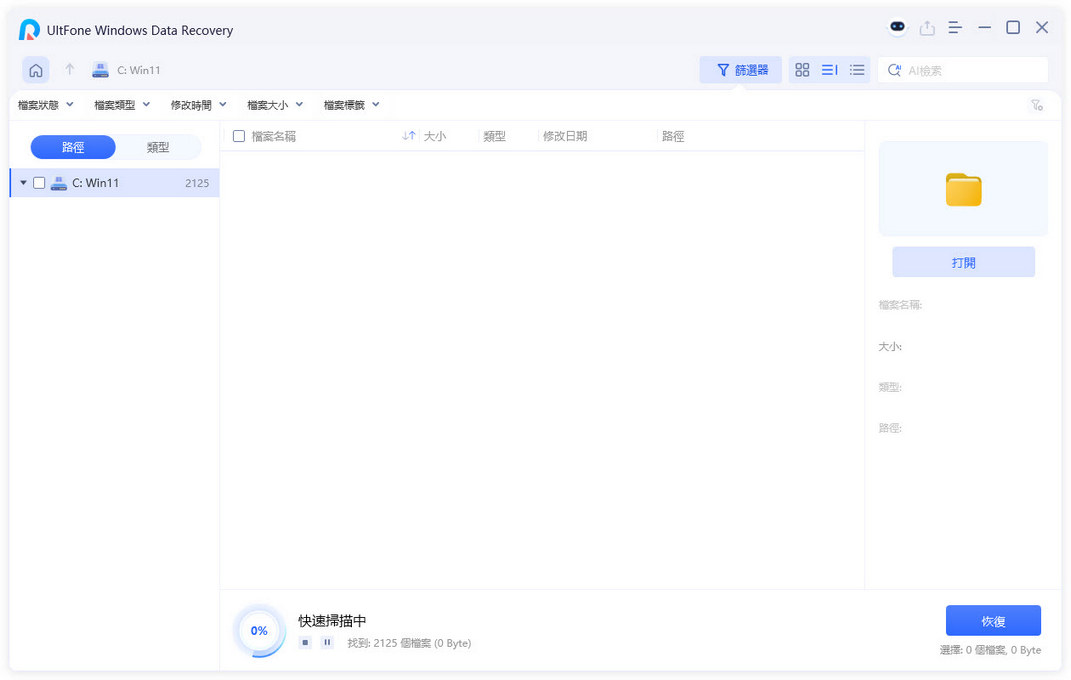The width and height of the screenshot is (1071, 680).
Task: Switch to thumbnail grid view
Action: click(802, 70)
